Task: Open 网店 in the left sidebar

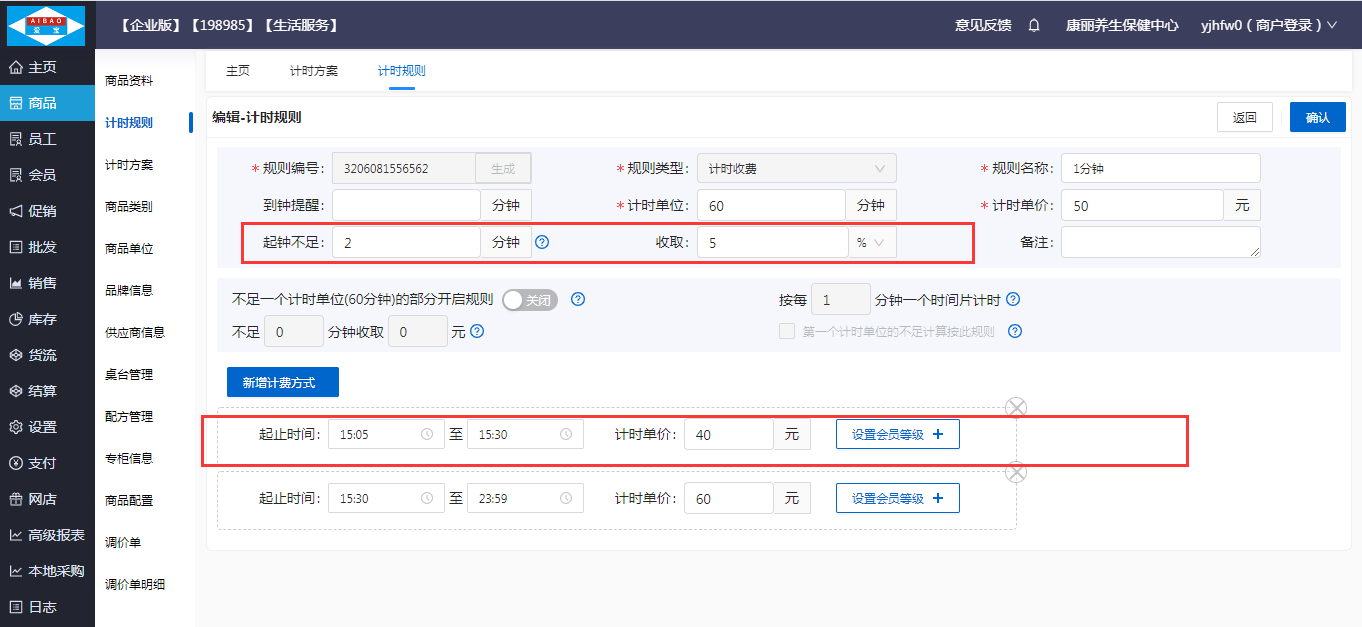Action: click(x=47, y=499)
